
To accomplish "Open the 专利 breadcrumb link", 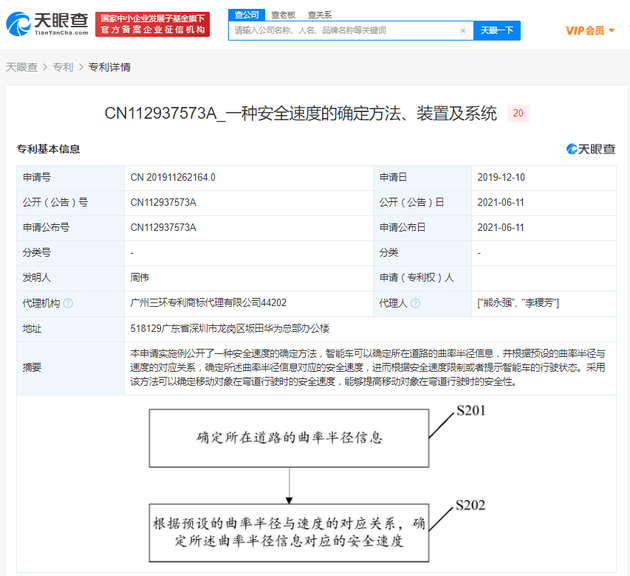I will pos(62,67).
